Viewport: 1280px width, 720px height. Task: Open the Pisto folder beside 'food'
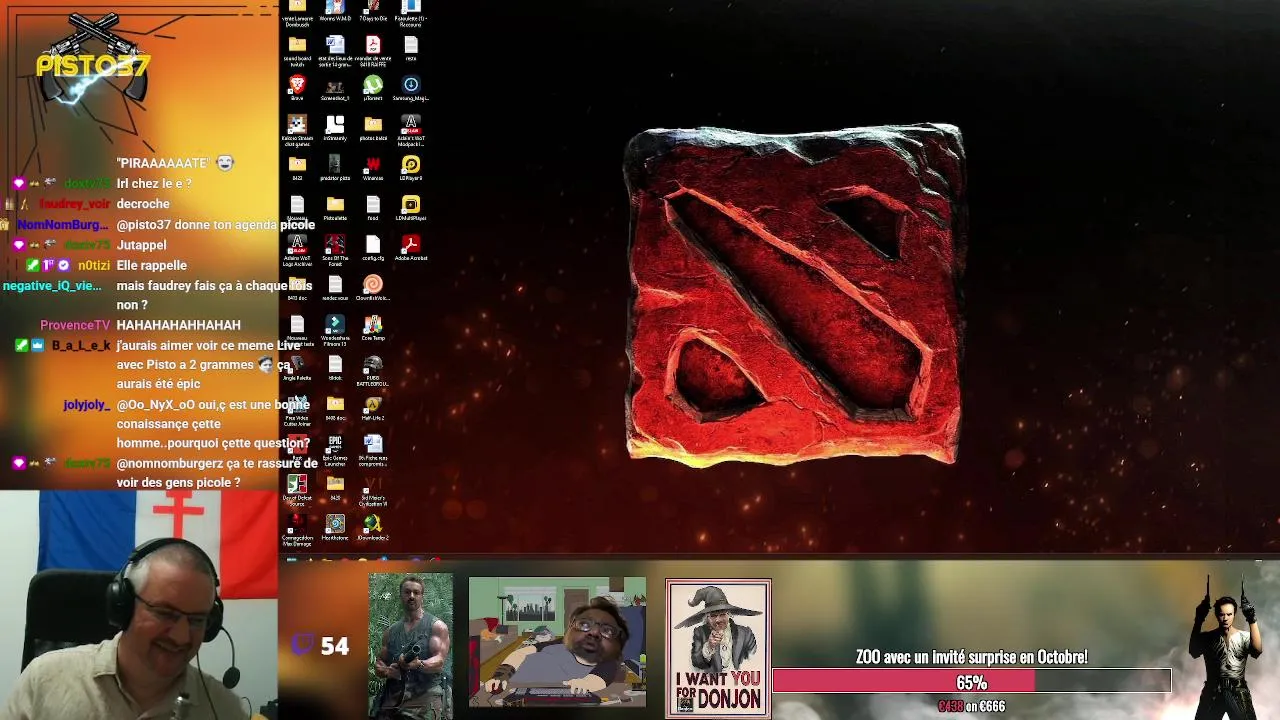tap(335, 209)
